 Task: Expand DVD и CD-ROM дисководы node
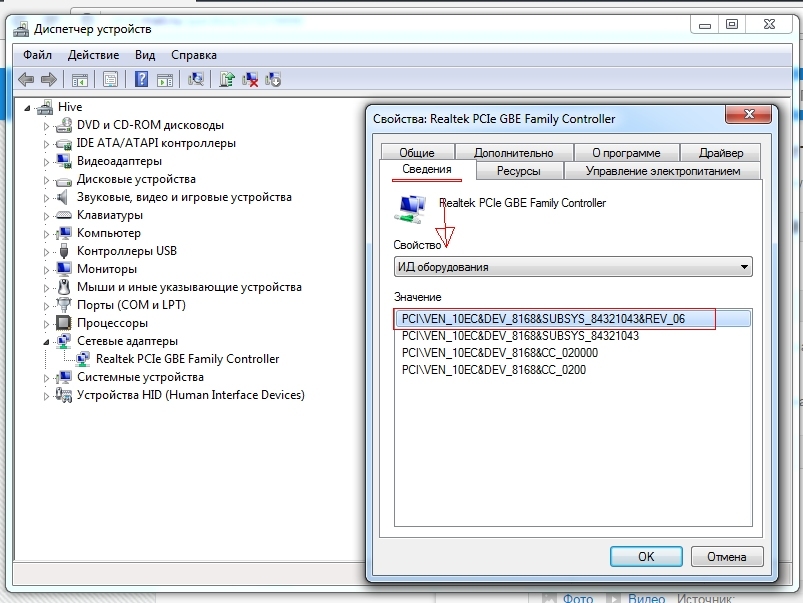click(46, 126)
